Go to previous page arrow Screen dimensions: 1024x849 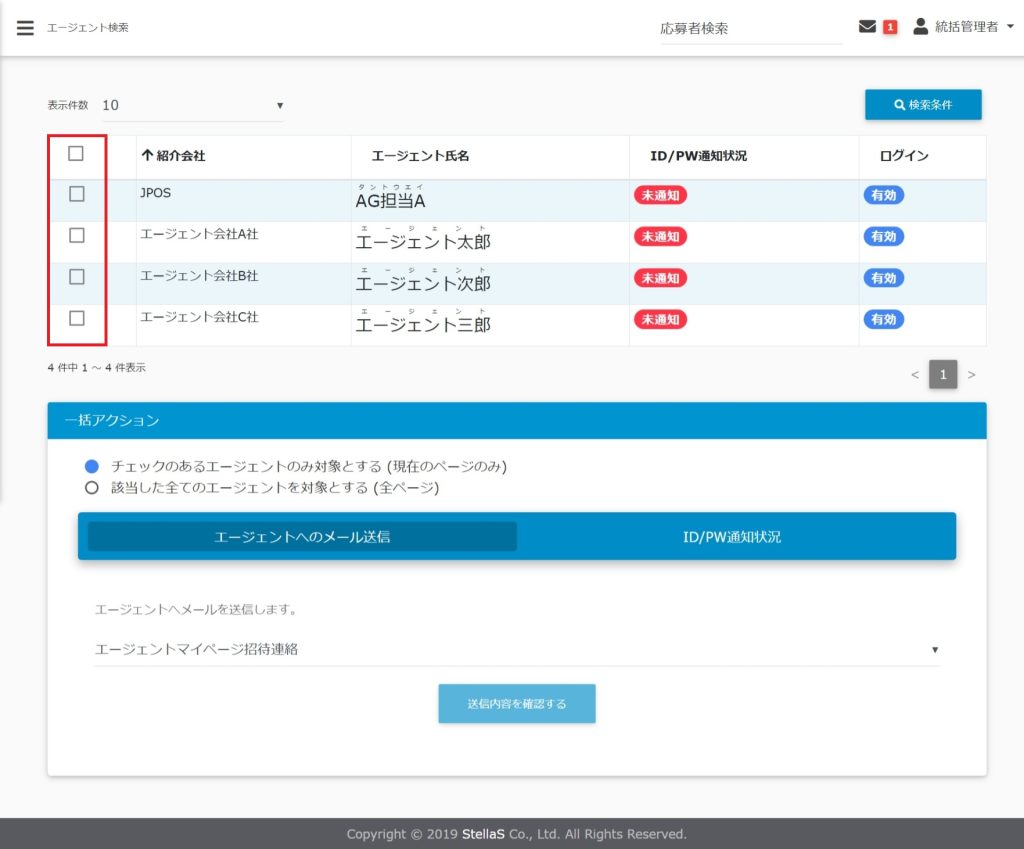tap(914, 375)
